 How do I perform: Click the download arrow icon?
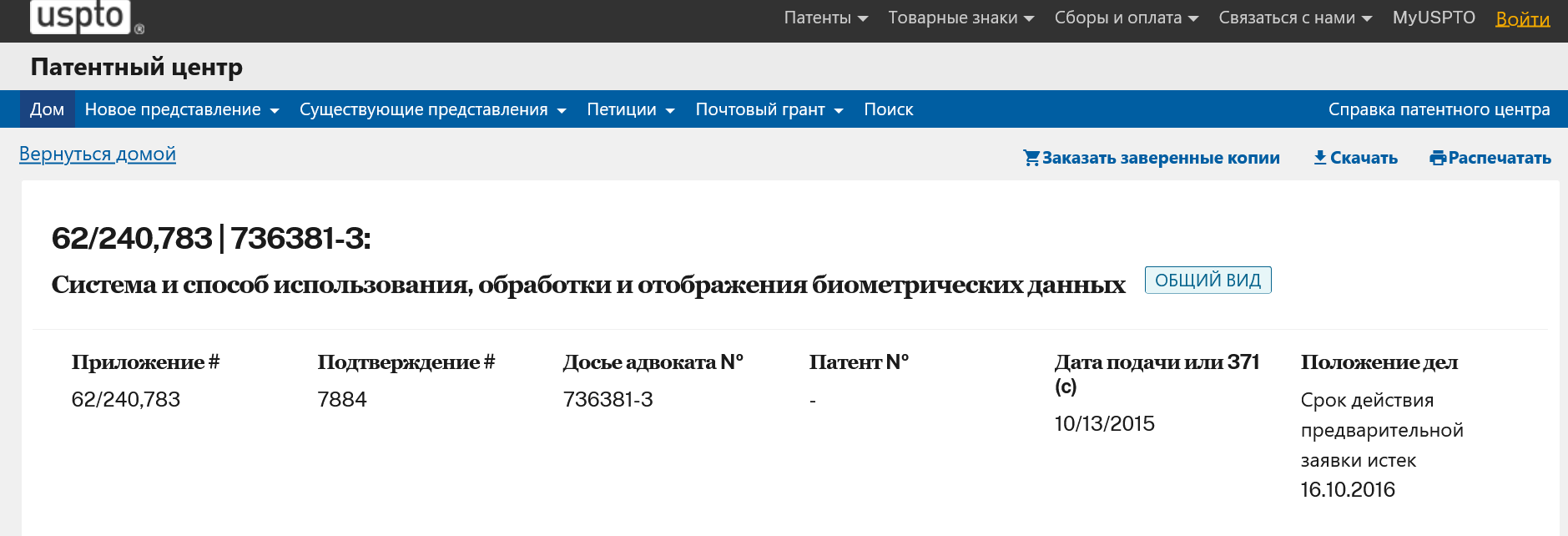(x=1320, y=158)
